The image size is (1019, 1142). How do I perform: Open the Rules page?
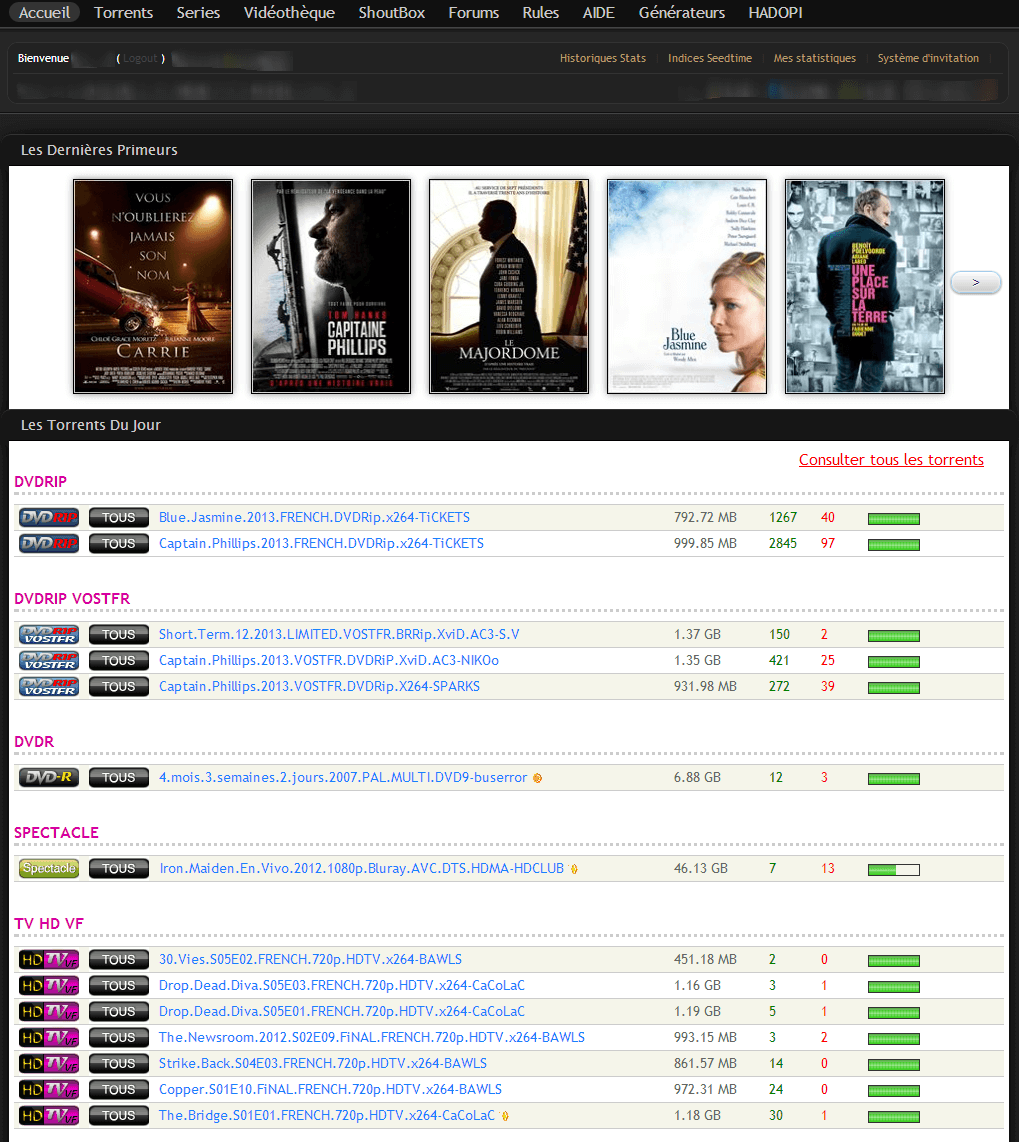[540, 12]
